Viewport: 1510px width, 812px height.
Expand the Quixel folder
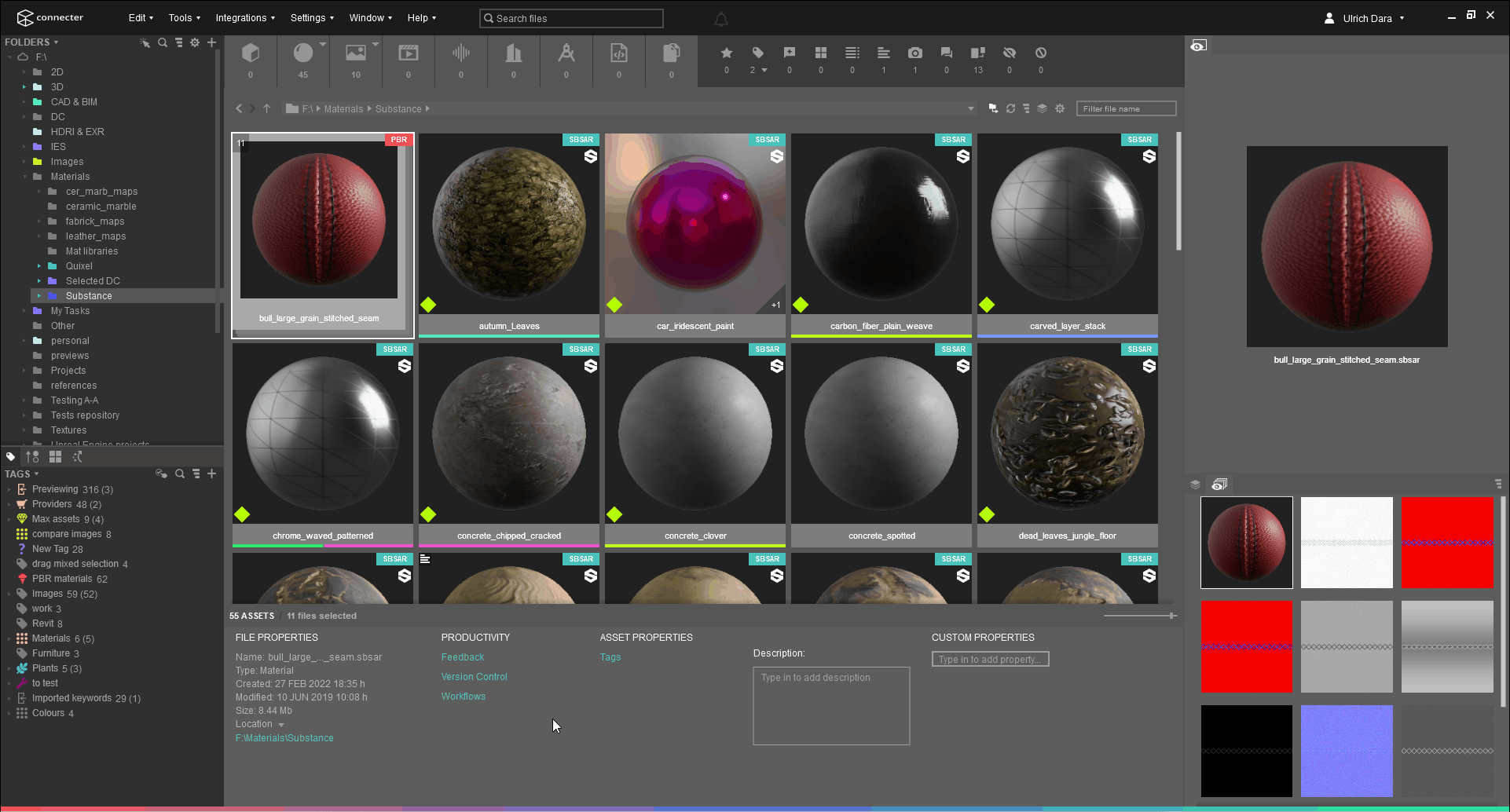coord(39,266)
